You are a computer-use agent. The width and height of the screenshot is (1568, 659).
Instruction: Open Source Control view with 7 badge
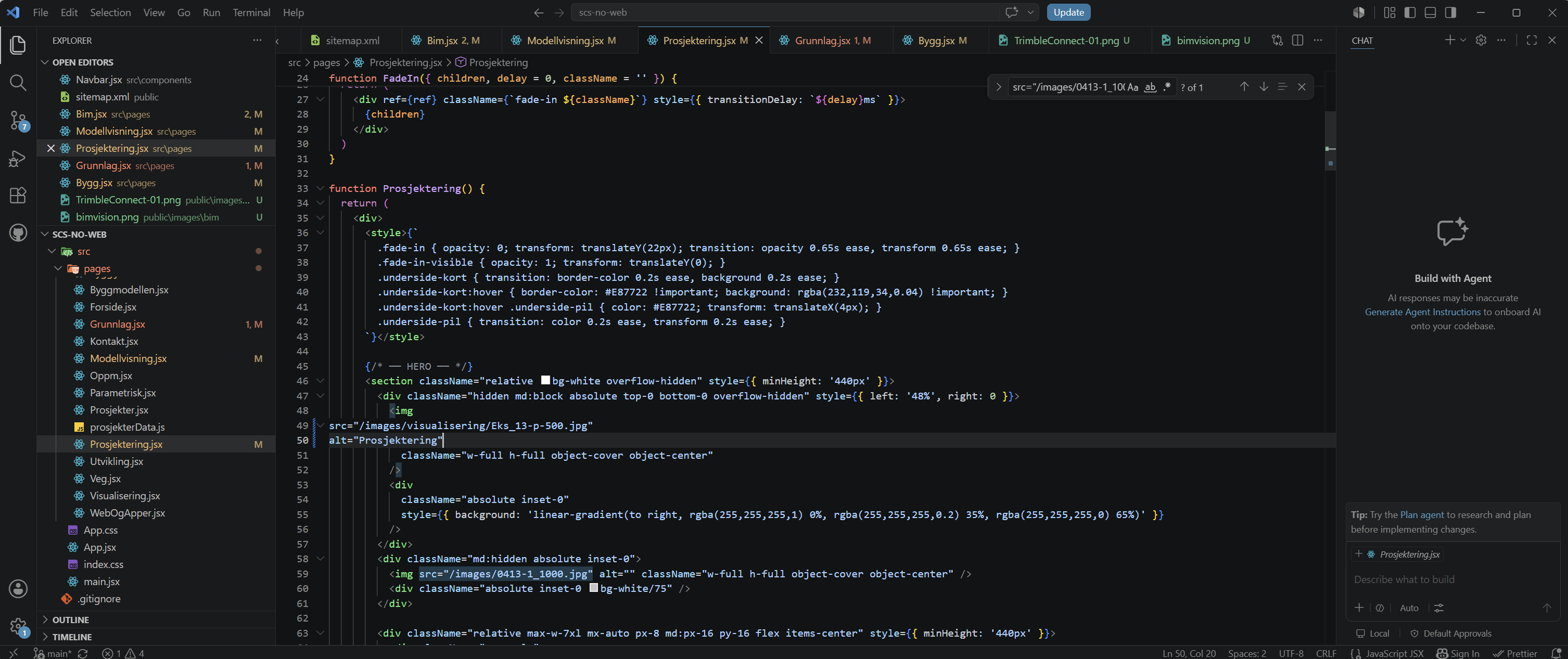pyautogui.click(x=18, y=121)
